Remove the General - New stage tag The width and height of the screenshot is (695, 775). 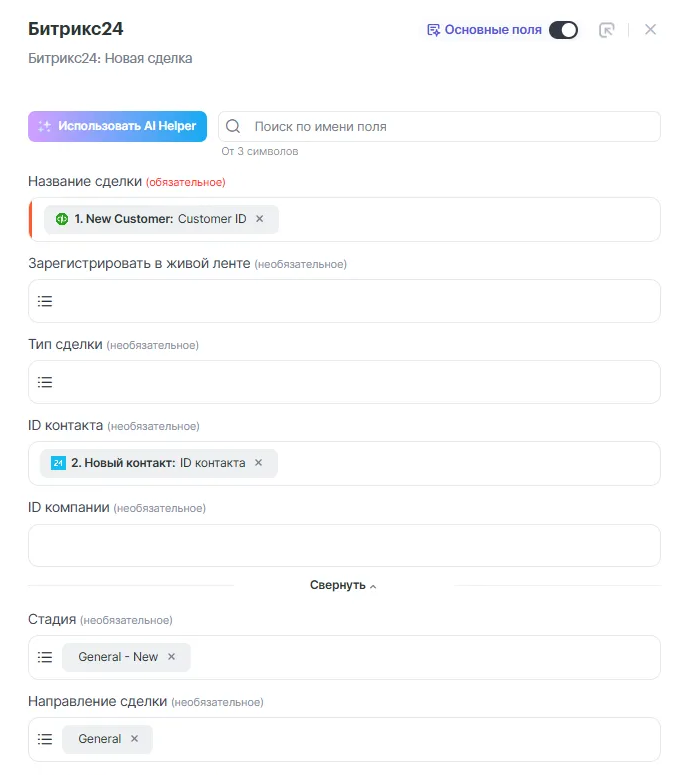click(171, 657)
